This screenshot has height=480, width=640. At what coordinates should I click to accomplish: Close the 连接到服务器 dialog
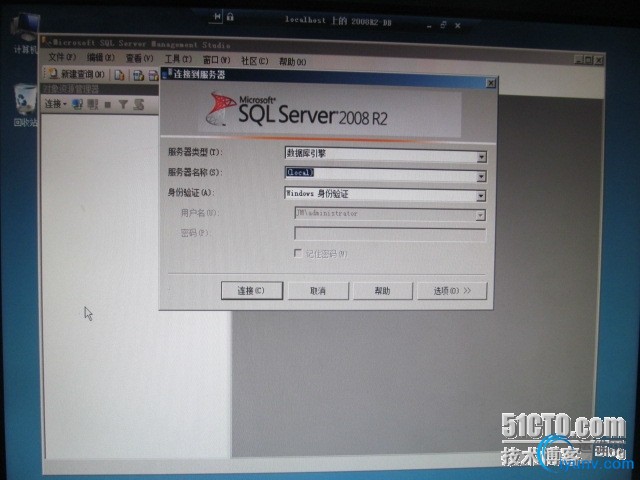[x=491, y=83]
